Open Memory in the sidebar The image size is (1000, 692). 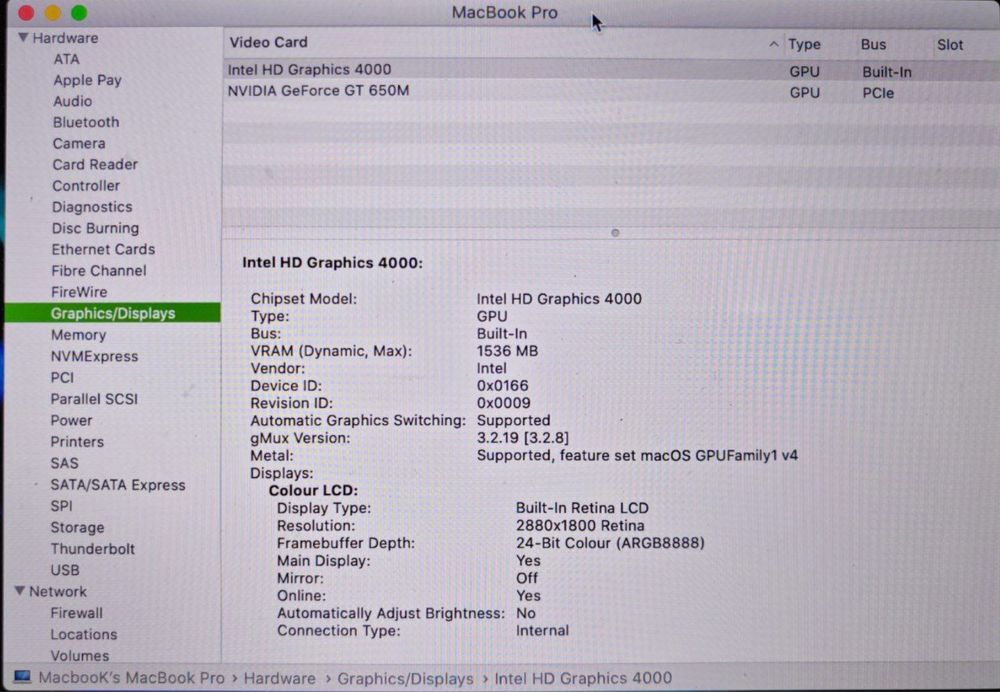click(x=78, y=335)
